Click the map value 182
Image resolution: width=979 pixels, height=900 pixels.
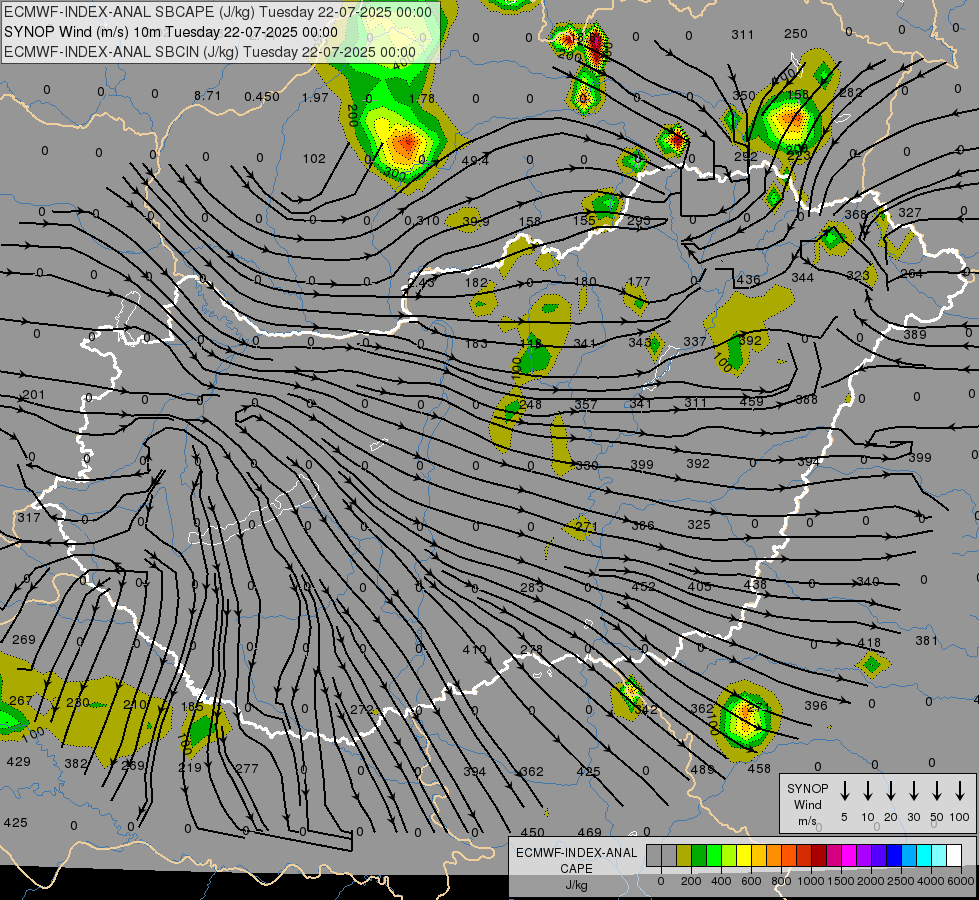coord(476,282)
